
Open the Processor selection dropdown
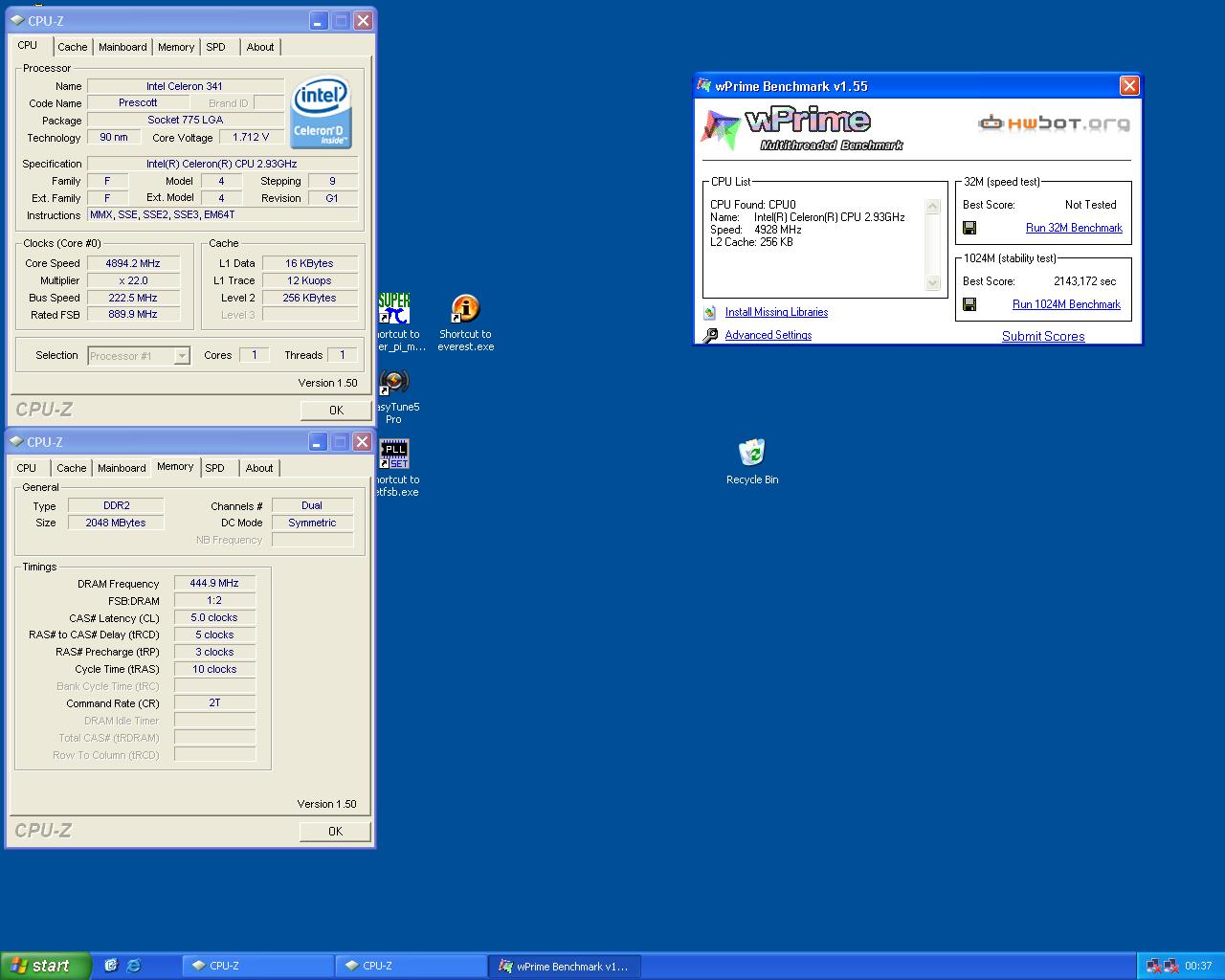pyautogui.click(x=182, y=355)
